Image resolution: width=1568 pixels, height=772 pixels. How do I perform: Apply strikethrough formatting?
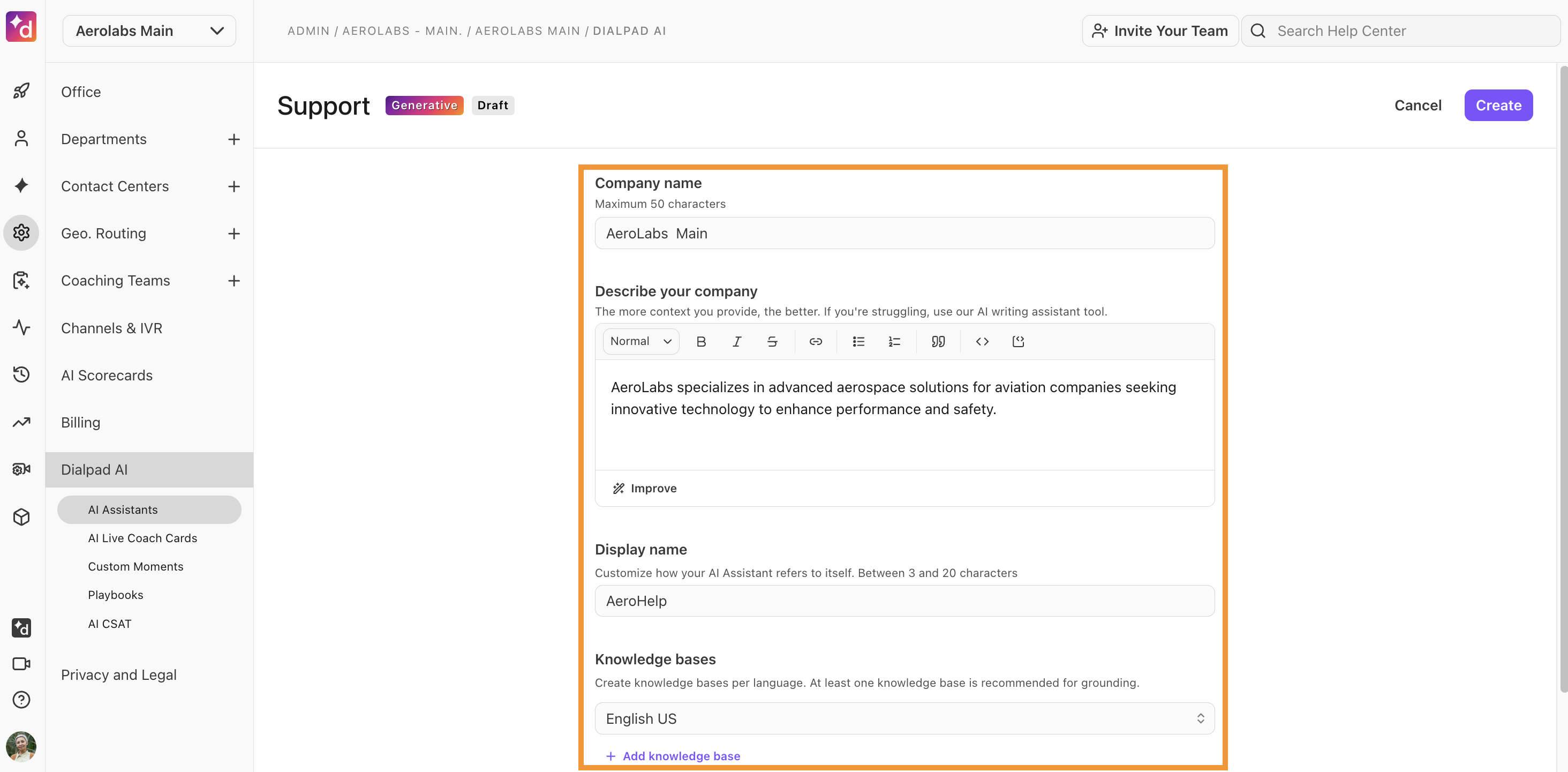772,342
